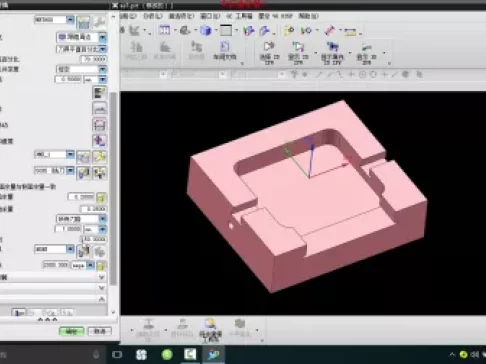
Task: Open the Window menu
Action: tap(210, 16)
